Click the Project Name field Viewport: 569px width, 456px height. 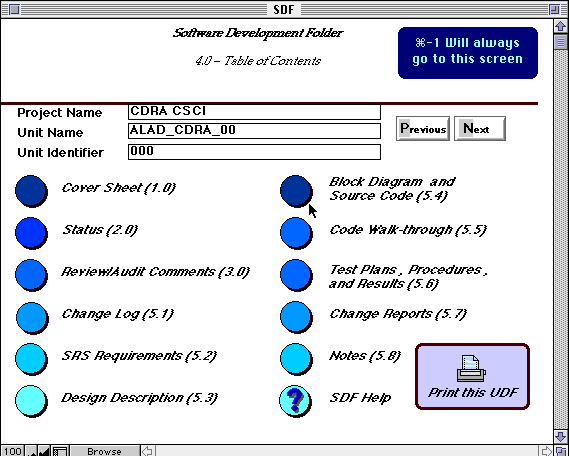[x=254, y=112]
